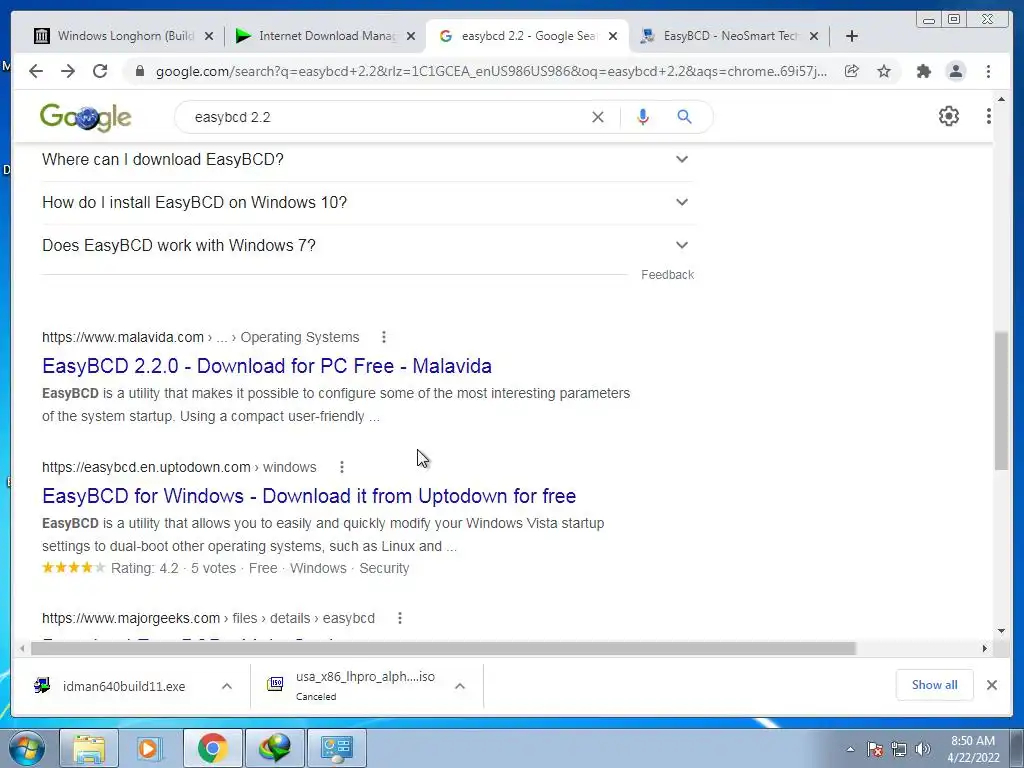Open options for the Uptodown result
Viewport: 1024px width, 768px height.
click(x=342, y=467)
